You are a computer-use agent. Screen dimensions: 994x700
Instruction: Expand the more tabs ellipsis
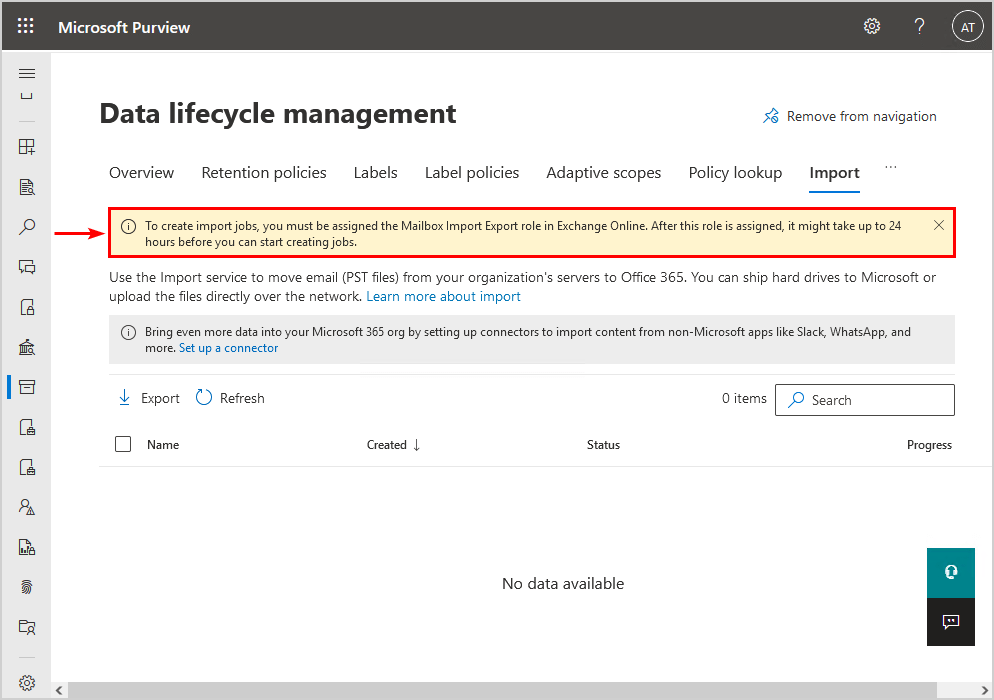tap(891, 167)
